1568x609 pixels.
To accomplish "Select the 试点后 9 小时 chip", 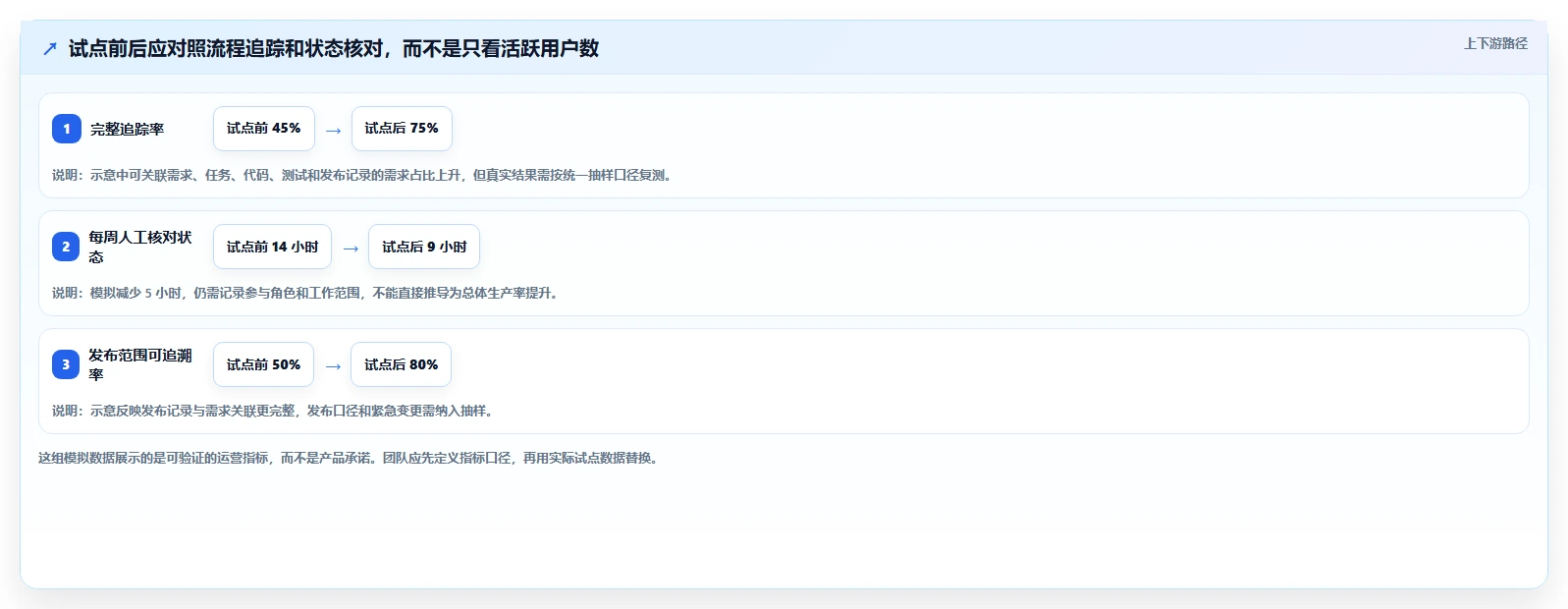I will pos(424,247).
